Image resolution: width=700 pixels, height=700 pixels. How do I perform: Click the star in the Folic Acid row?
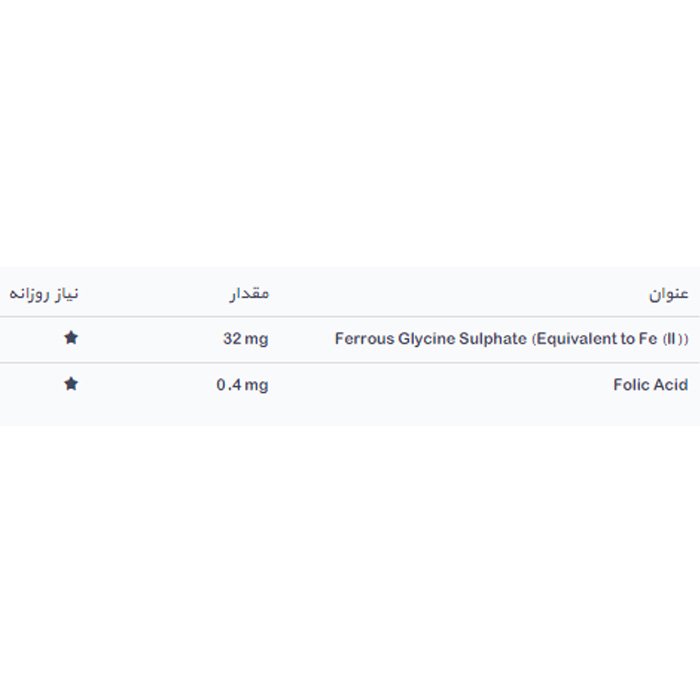coord(70,384)
